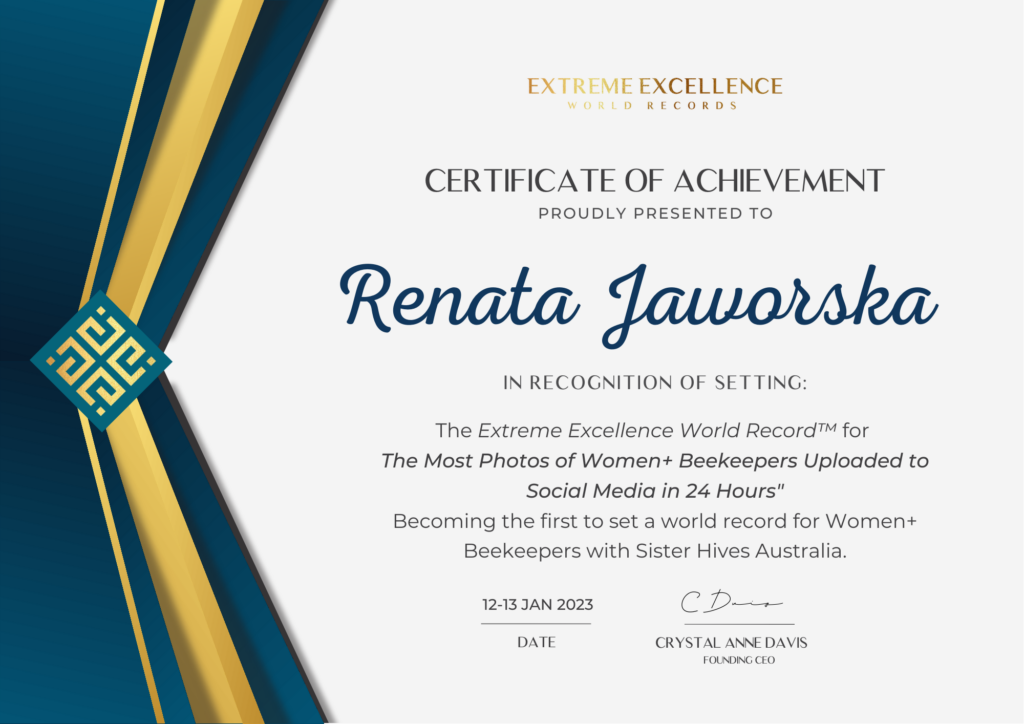Click the Becoming the first to set line

tap(655, 521)
